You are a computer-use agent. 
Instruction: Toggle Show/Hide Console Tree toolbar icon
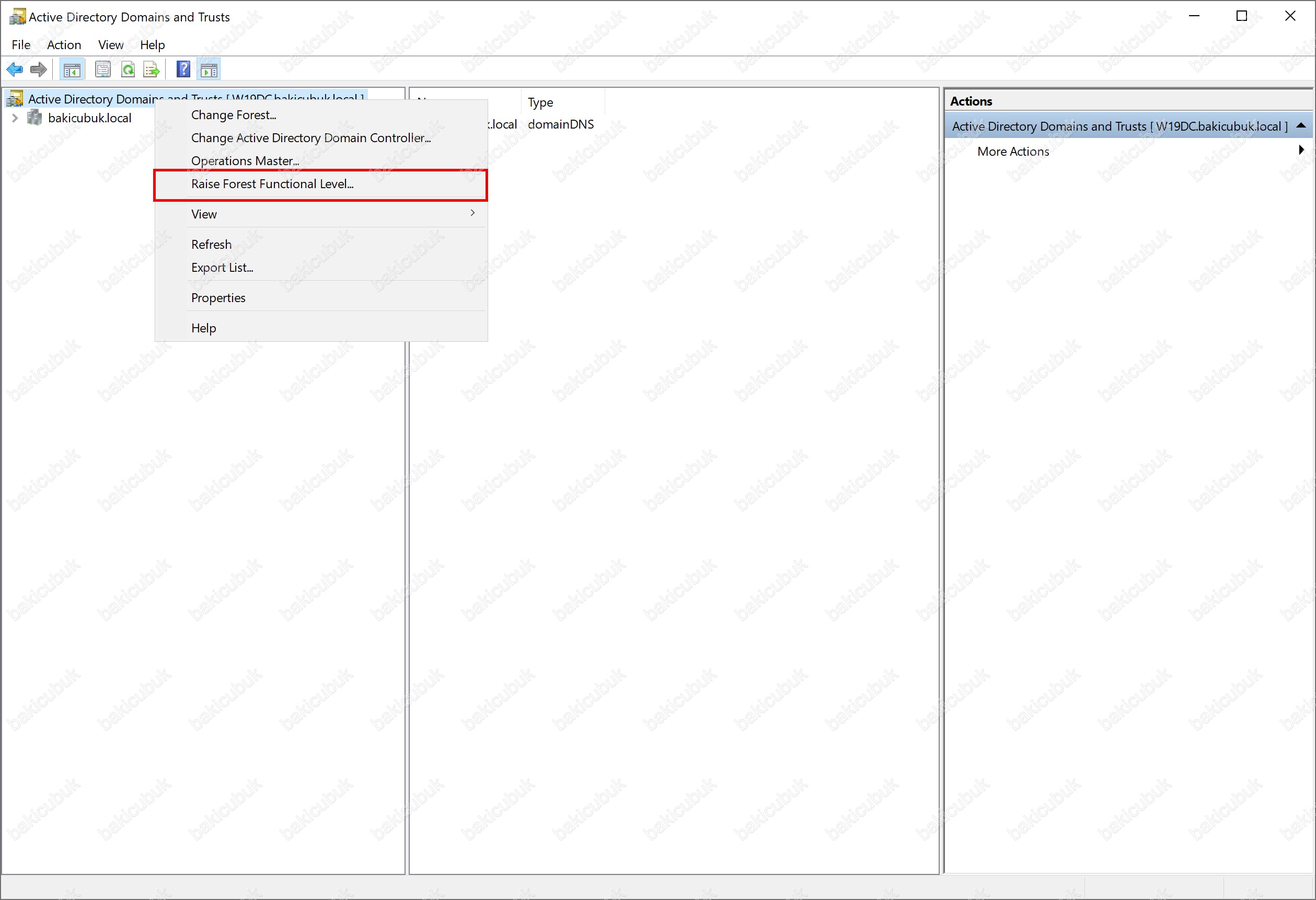coord(72,70)
